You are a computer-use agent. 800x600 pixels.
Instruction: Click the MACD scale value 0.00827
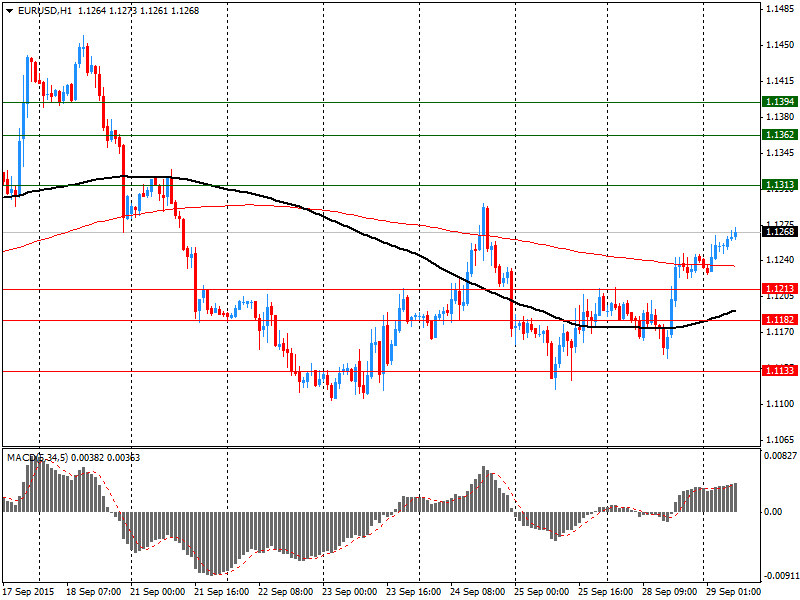point(781,456)
